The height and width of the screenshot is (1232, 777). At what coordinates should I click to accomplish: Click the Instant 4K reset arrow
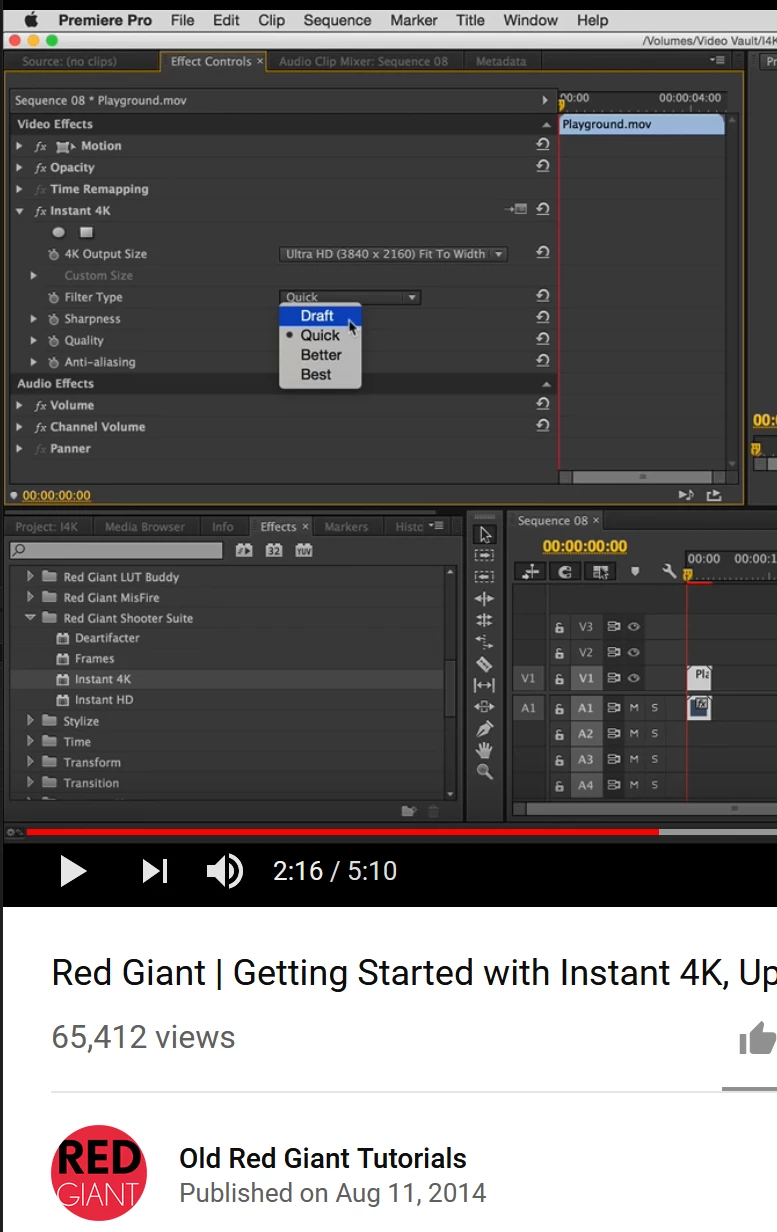(542, 210)
